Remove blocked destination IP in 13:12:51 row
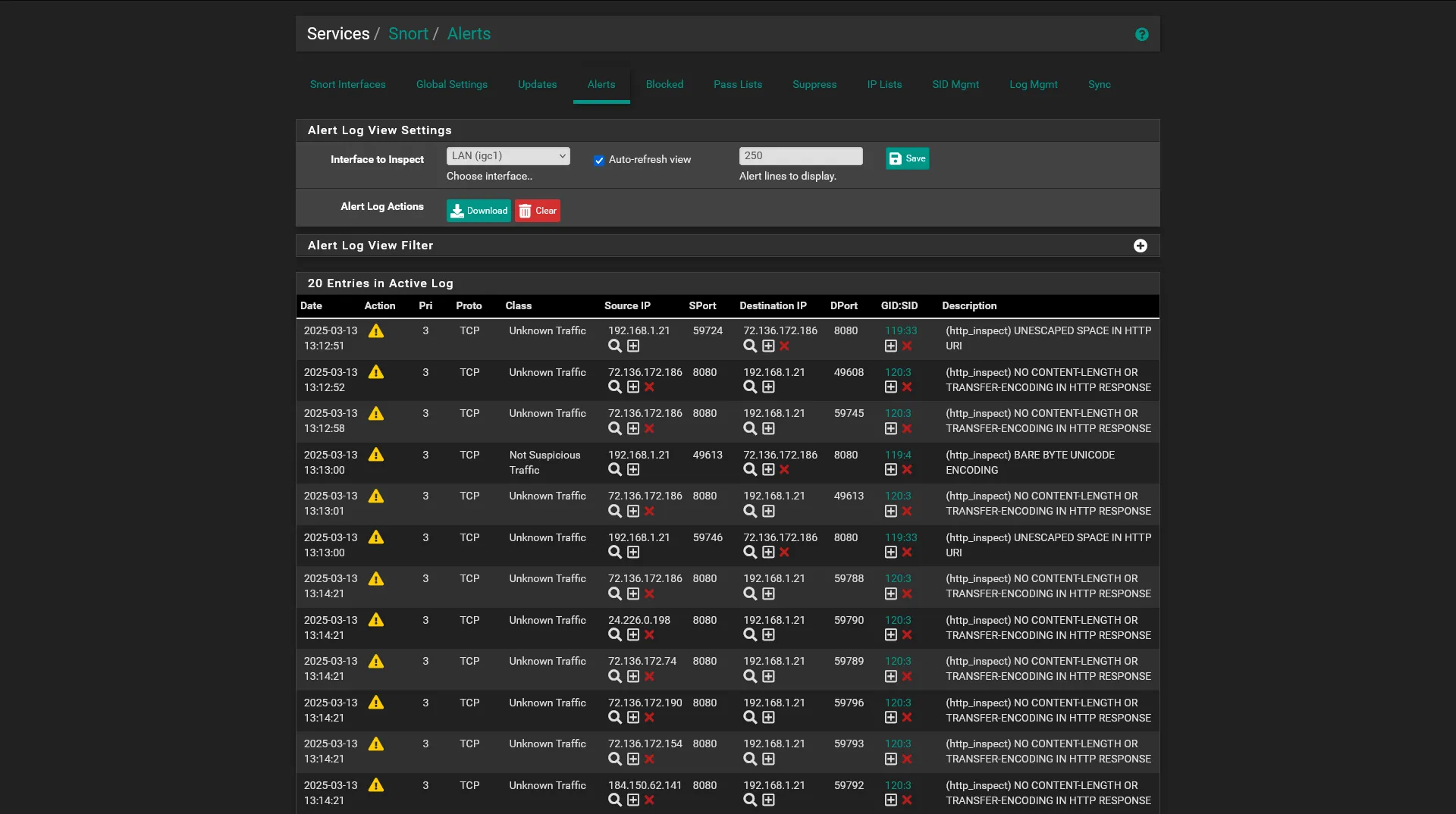Viewport: 1456px width, 814px height. point(784,346)
